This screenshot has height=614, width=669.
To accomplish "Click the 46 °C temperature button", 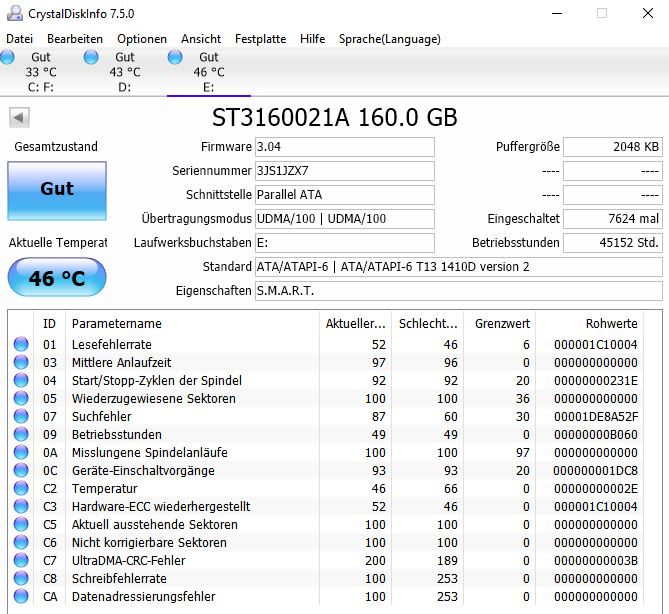I will 57,277.
